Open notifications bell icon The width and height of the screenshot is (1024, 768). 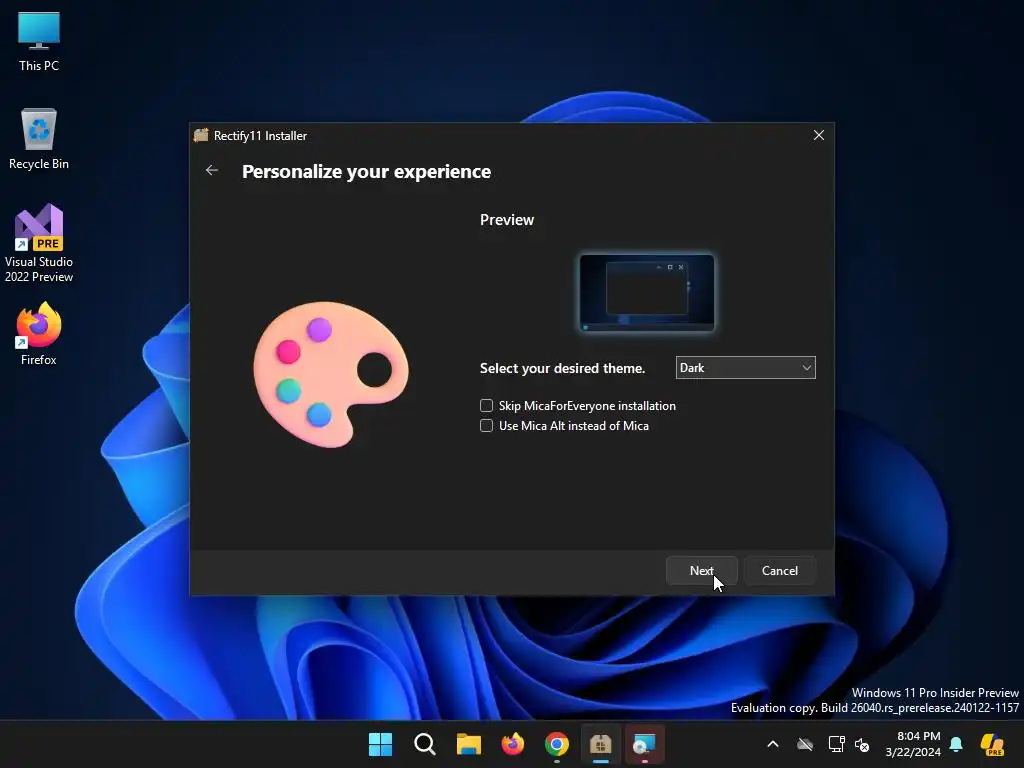click(x=956, y=744)
